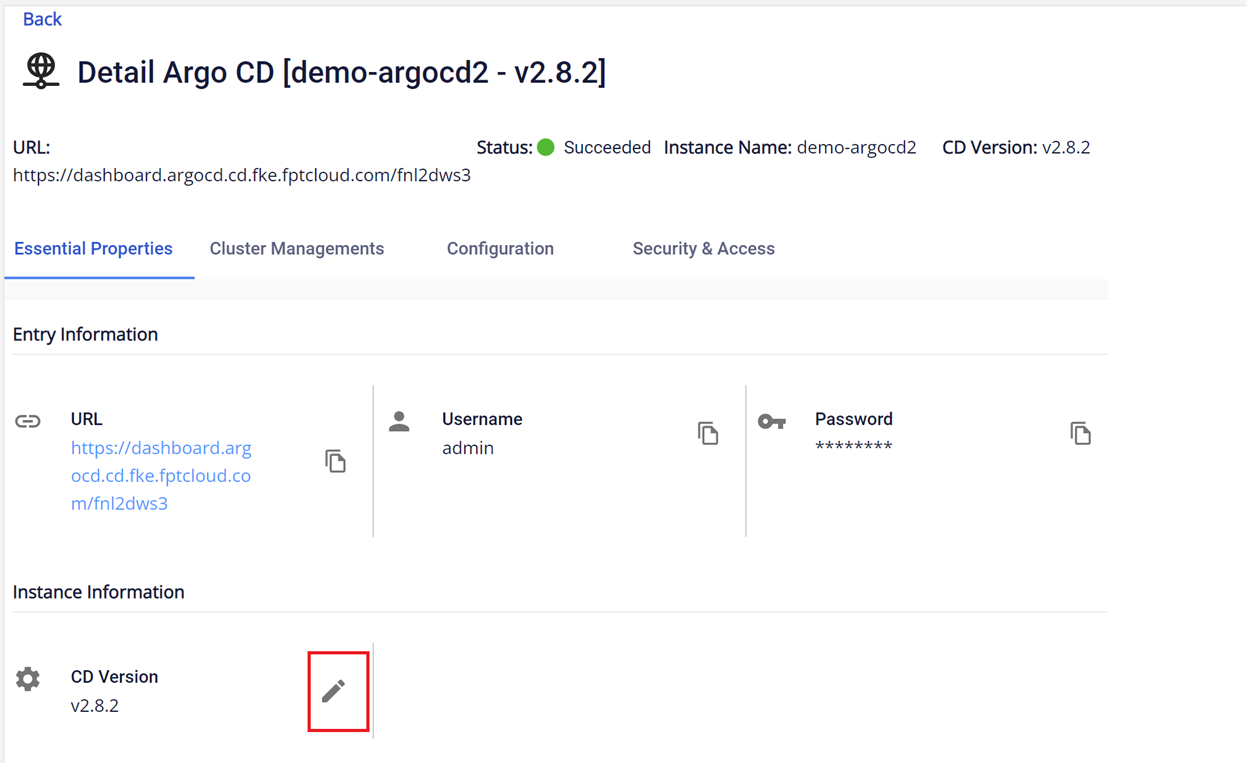The height and width of the screenshot is (763, 1248).
Task: Click the globe network icon beside the title
Action: 41,71
